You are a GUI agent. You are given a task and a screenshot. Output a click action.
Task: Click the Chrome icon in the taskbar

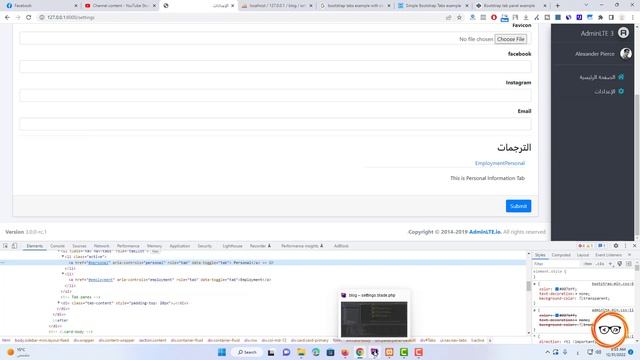(x=360, y=352)
